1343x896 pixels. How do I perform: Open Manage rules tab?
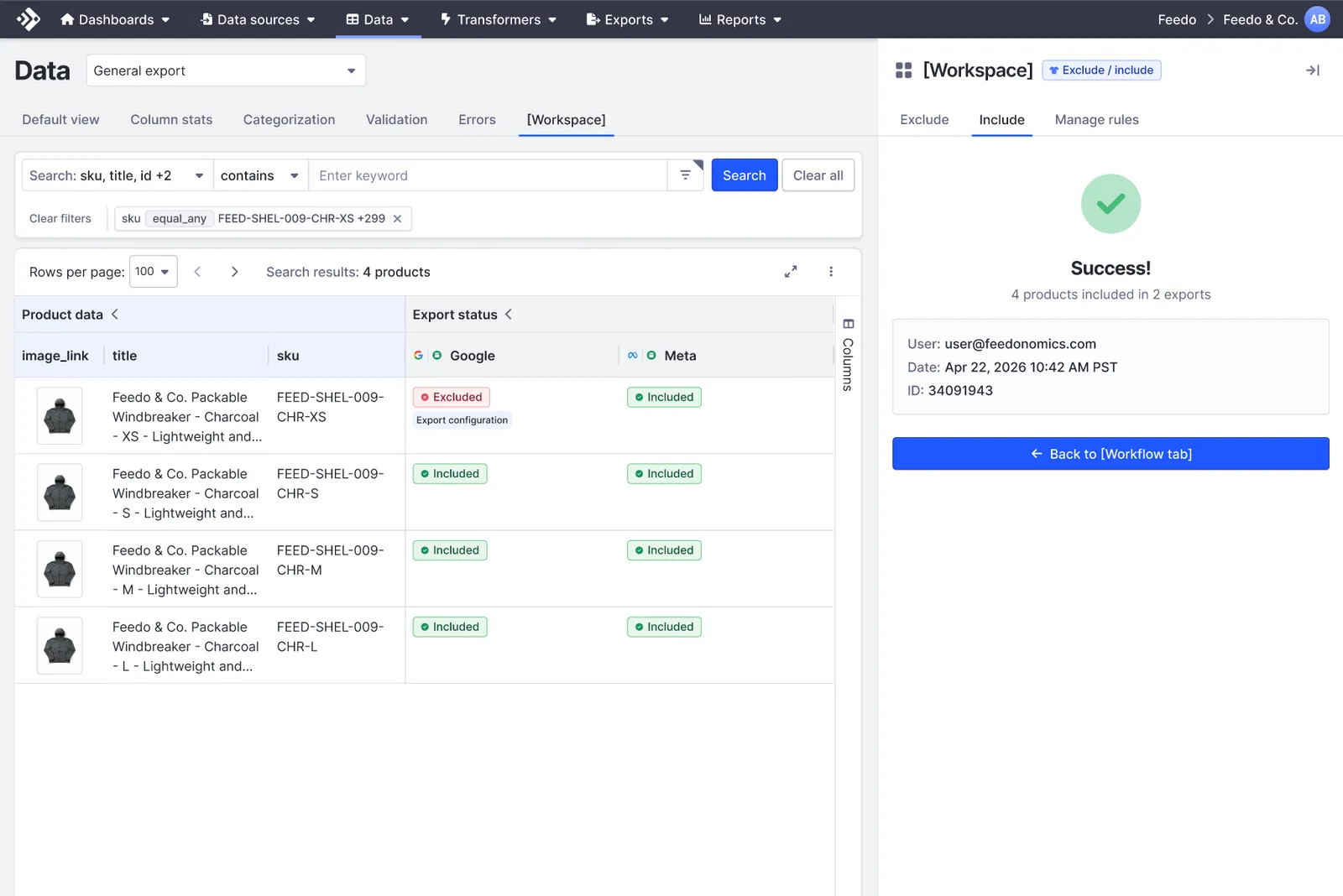(1096, 120)
